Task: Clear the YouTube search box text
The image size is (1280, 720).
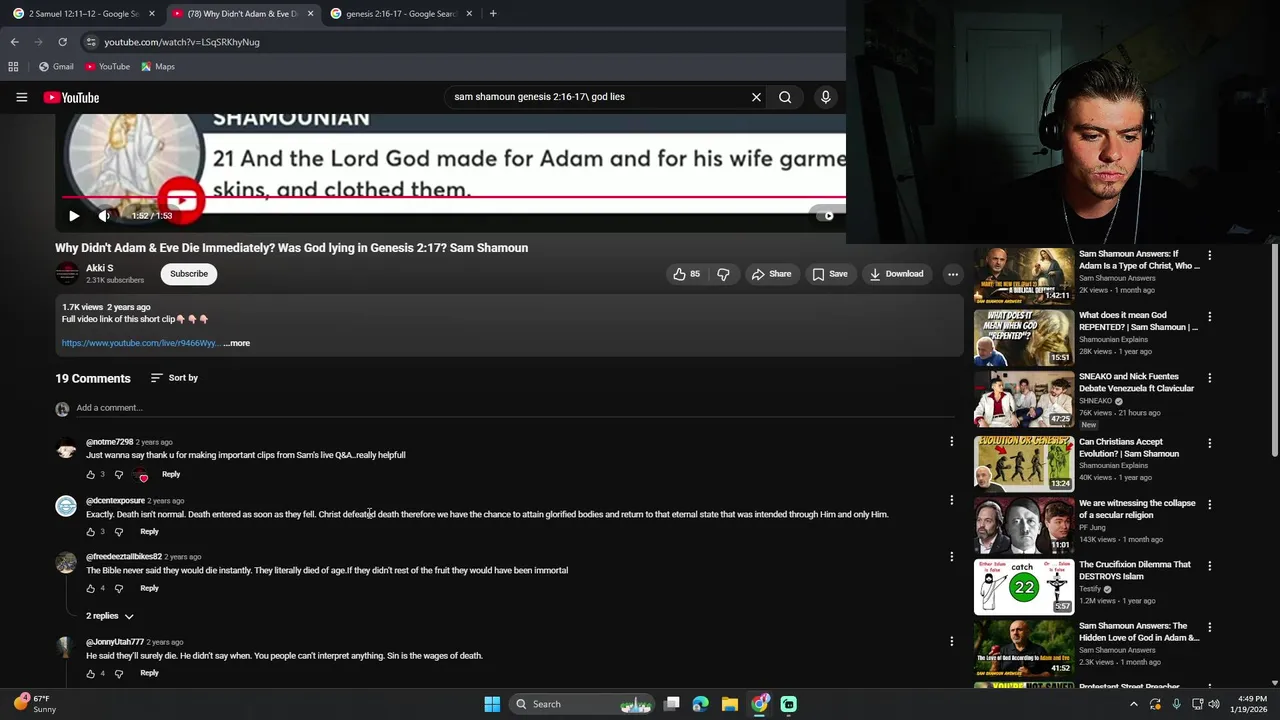Action: [x=756, y=97]
